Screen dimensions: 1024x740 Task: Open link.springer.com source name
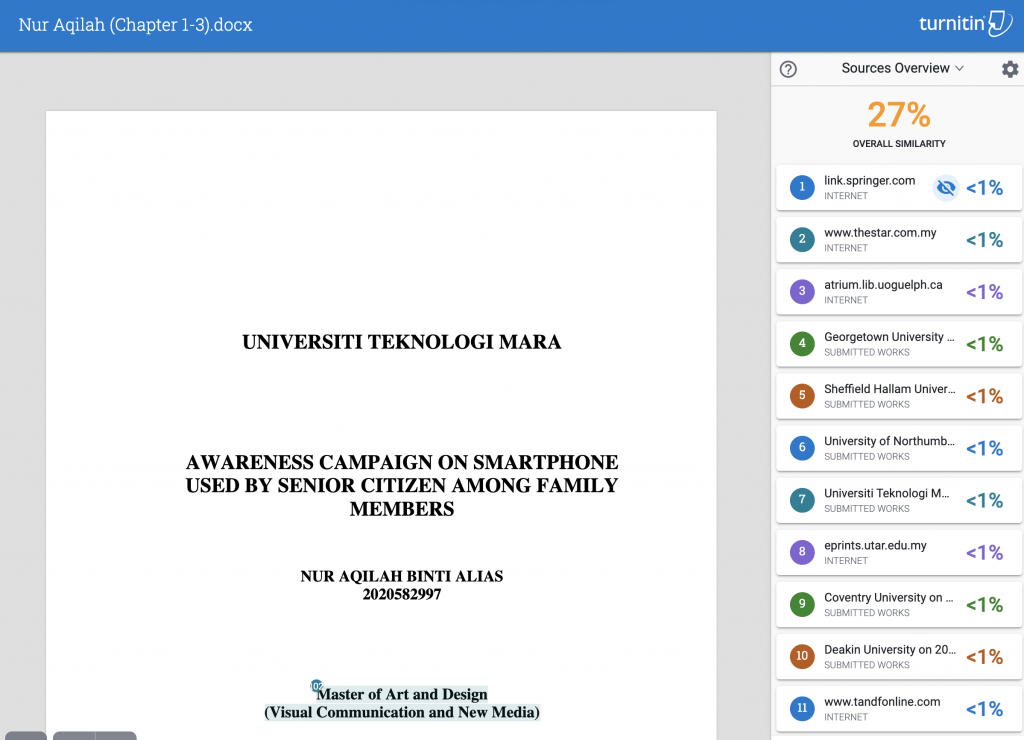pos(869,181)
